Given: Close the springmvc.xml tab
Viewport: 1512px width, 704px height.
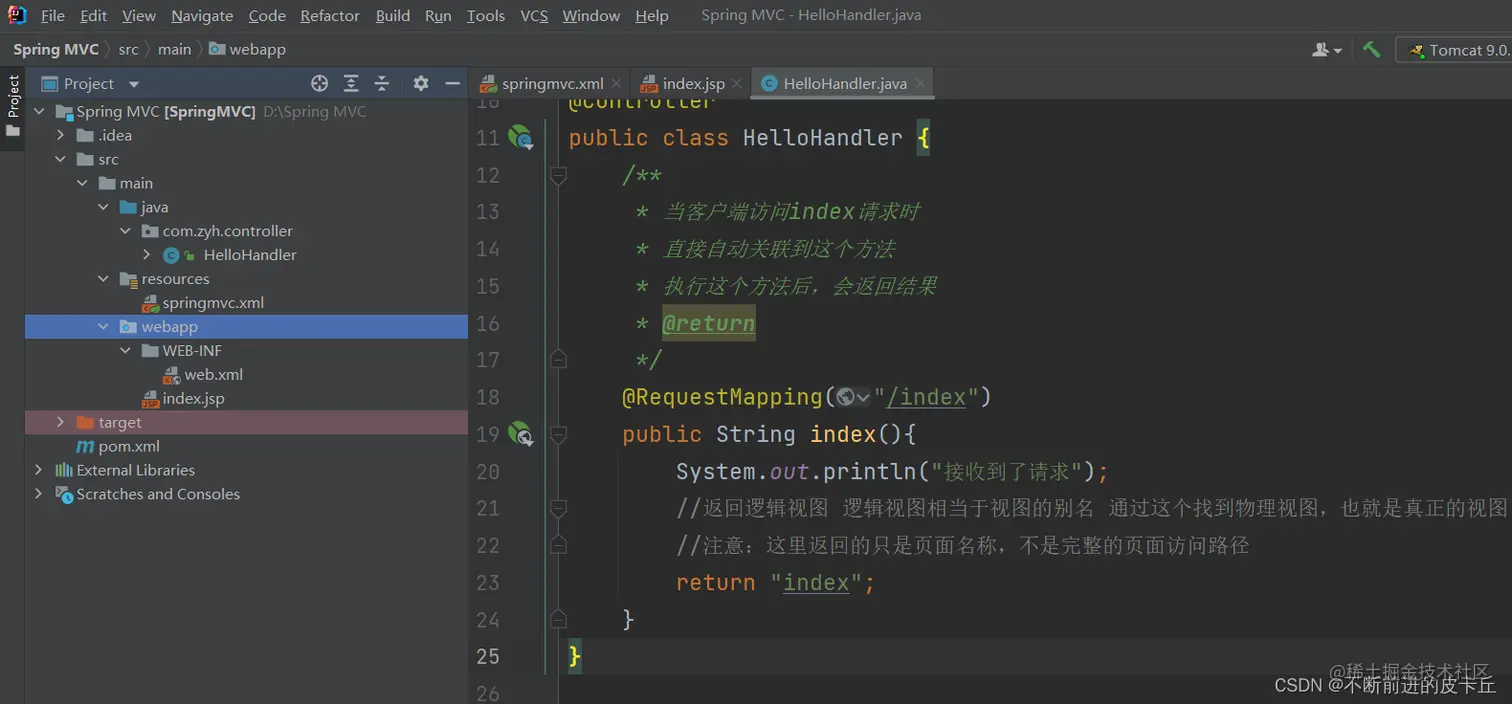Looking at the screenshot, I should [x=617, y=84].
